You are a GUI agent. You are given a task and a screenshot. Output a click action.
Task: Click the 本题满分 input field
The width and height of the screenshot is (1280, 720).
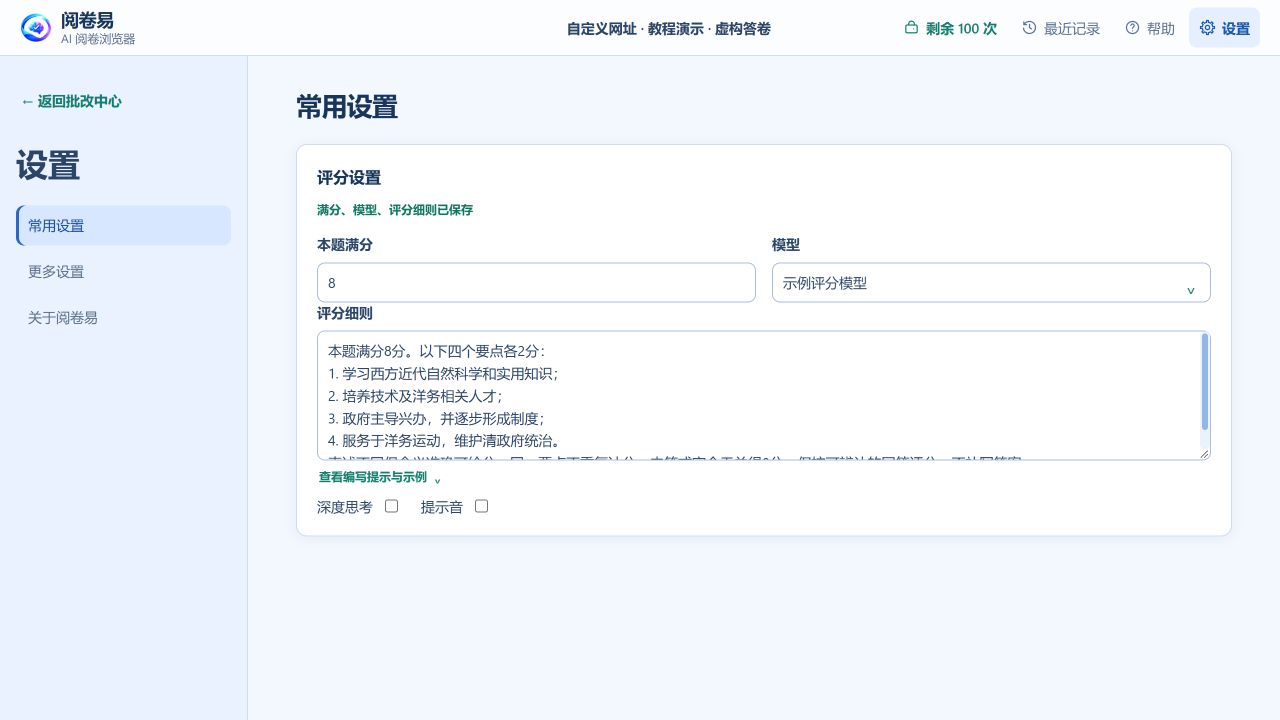(536, 283)
